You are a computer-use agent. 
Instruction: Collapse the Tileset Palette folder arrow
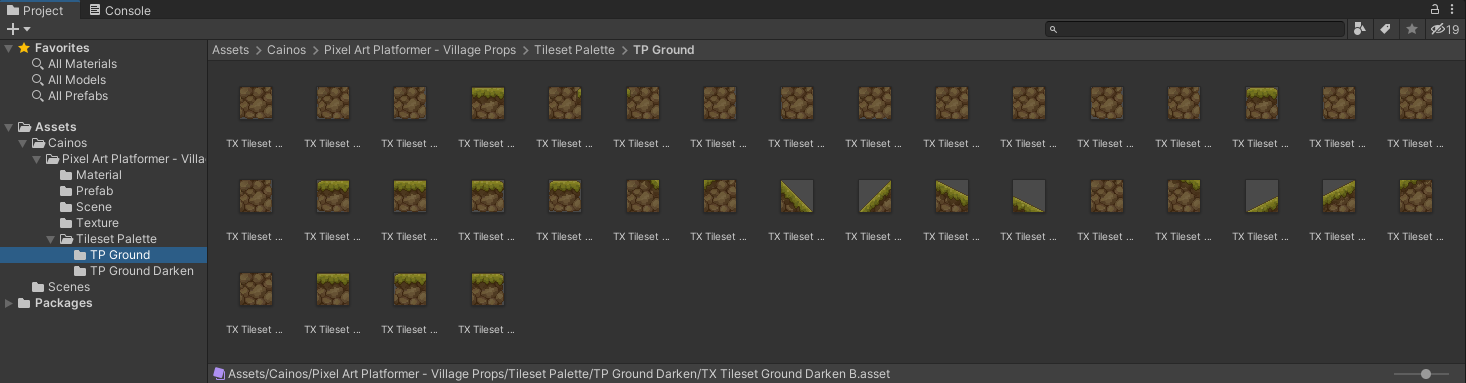coord(51,239)
